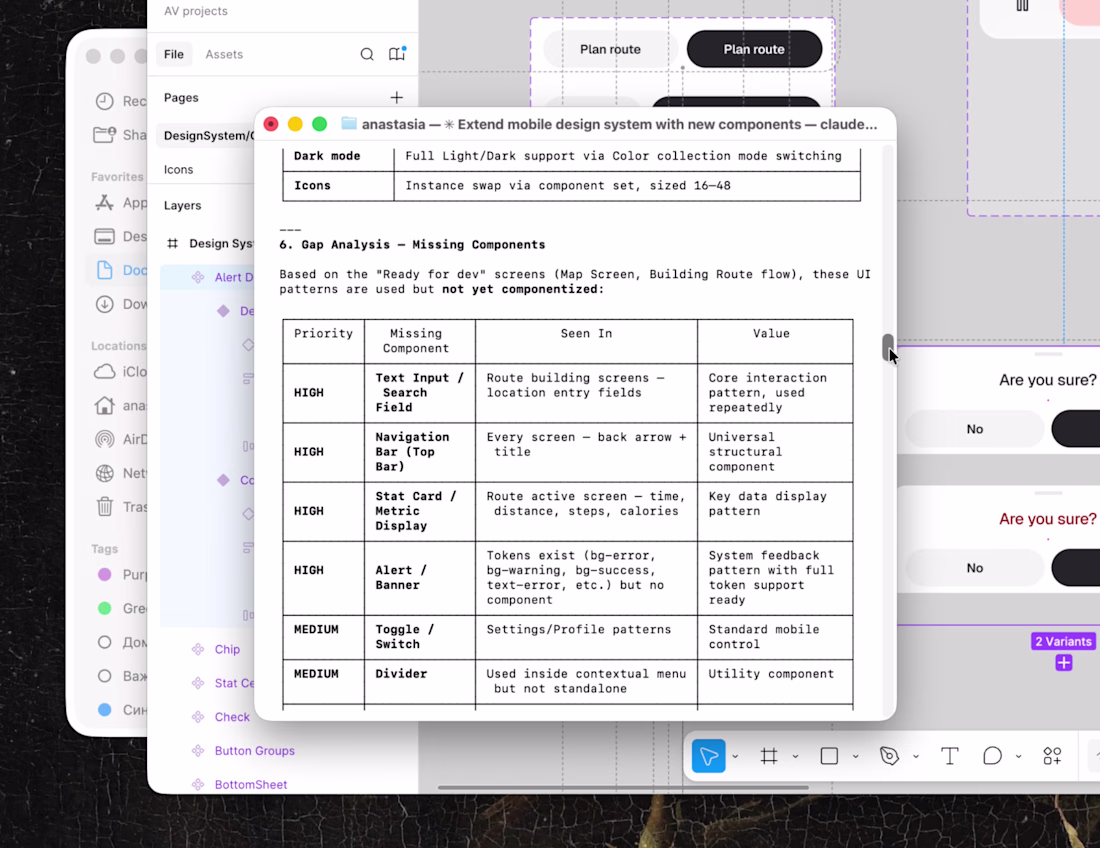Open iCloud Drive in Finder sidebar

pyautogui.click(x=121, y=372)
